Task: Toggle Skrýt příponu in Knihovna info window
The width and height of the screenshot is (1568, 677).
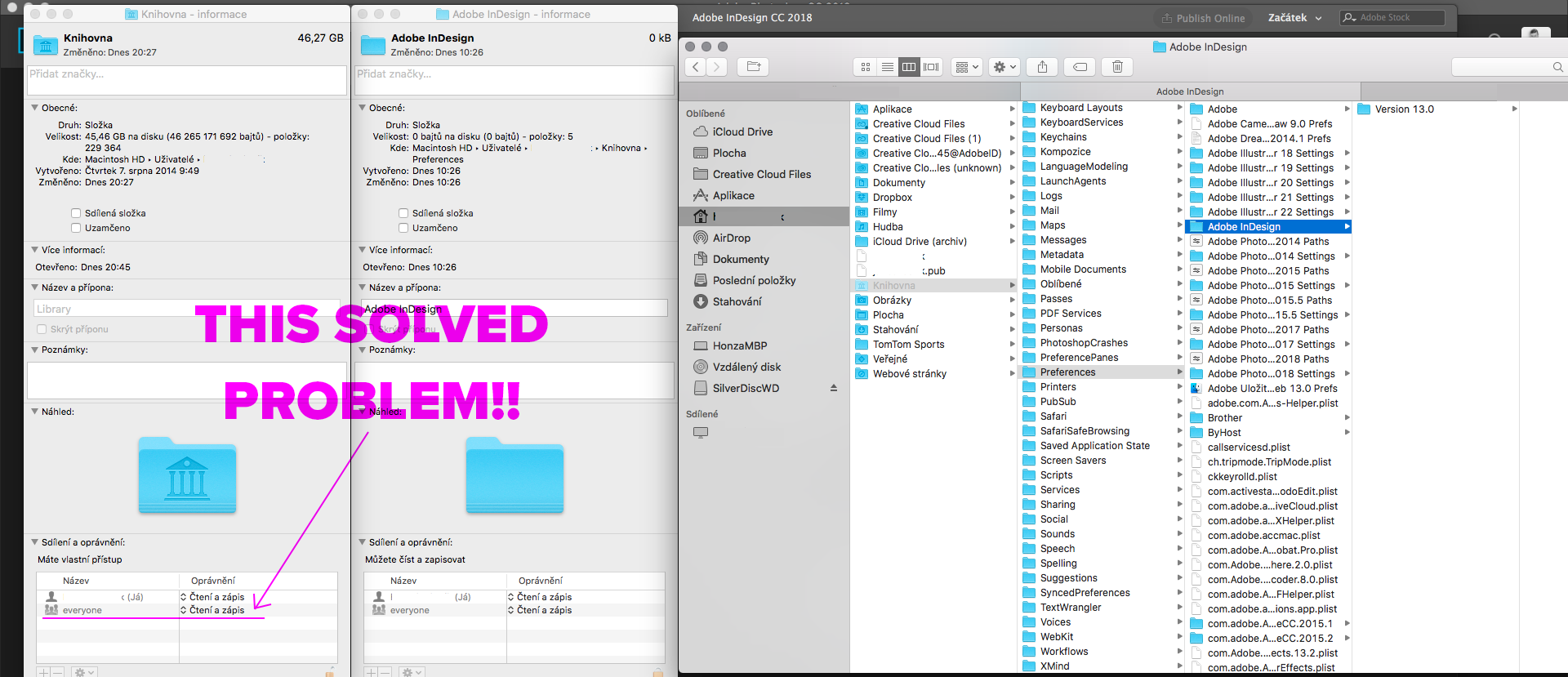Action: point(42,329)
